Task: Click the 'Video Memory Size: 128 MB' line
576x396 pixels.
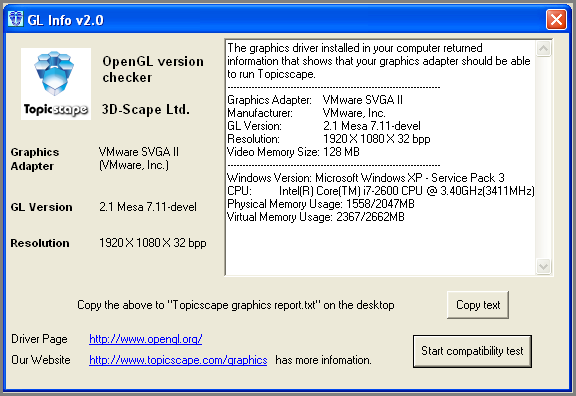Action: 293,152
